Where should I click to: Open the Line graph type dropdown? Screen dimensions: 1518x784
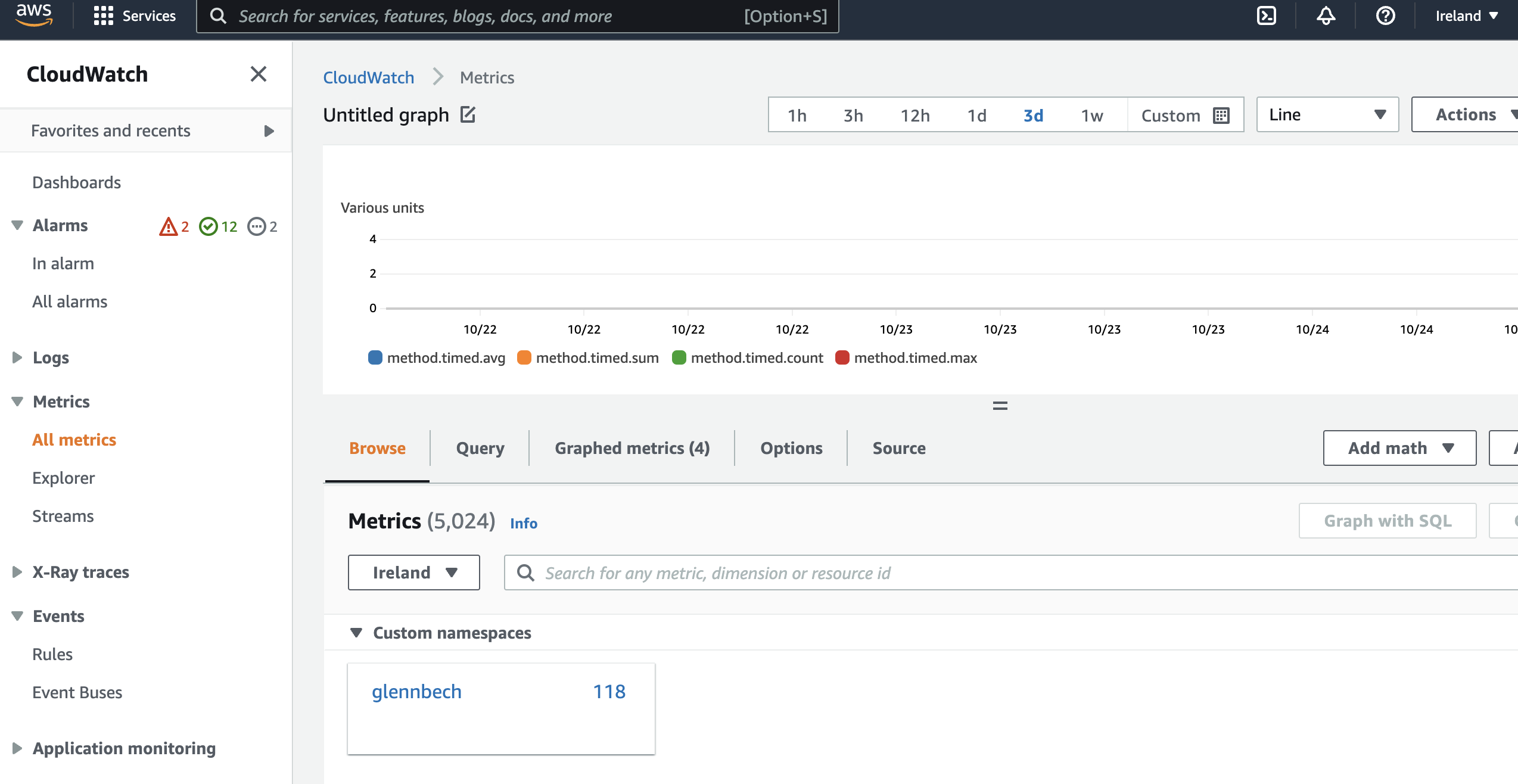click(1327, 114)
